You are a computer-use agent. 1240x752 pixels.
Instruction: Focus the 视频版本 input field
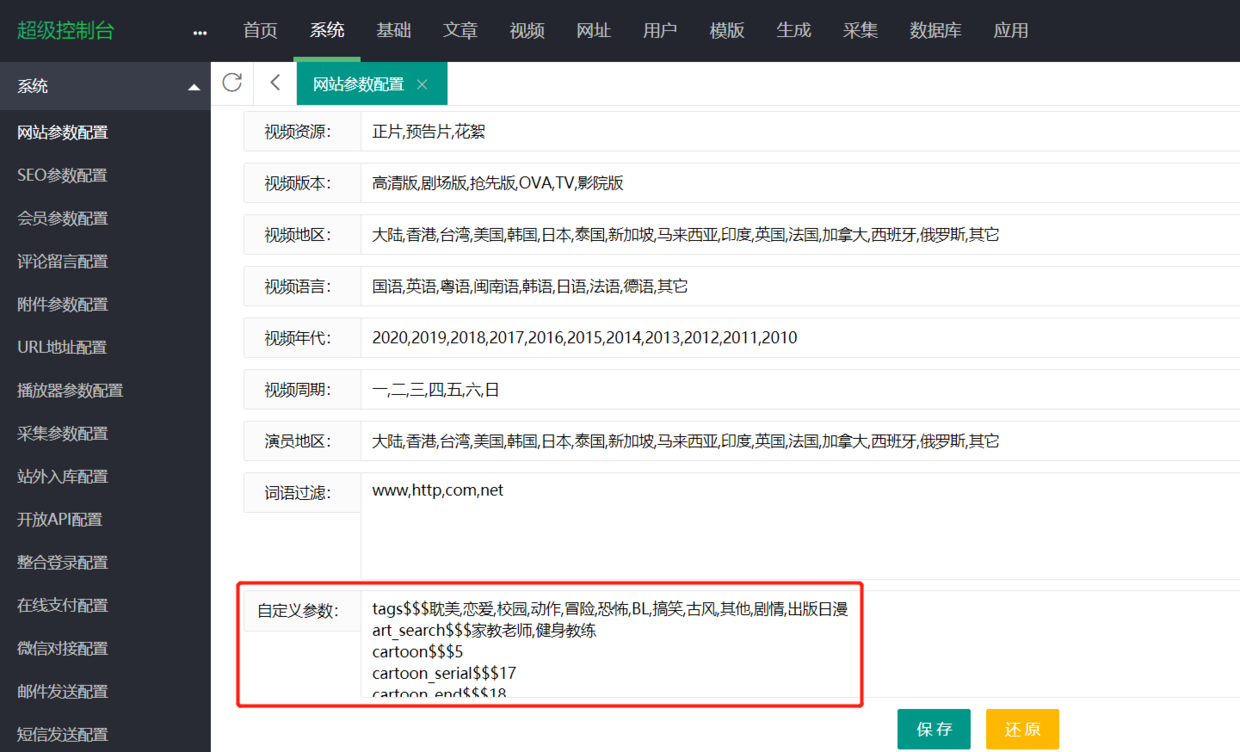[x=800, y=183]
